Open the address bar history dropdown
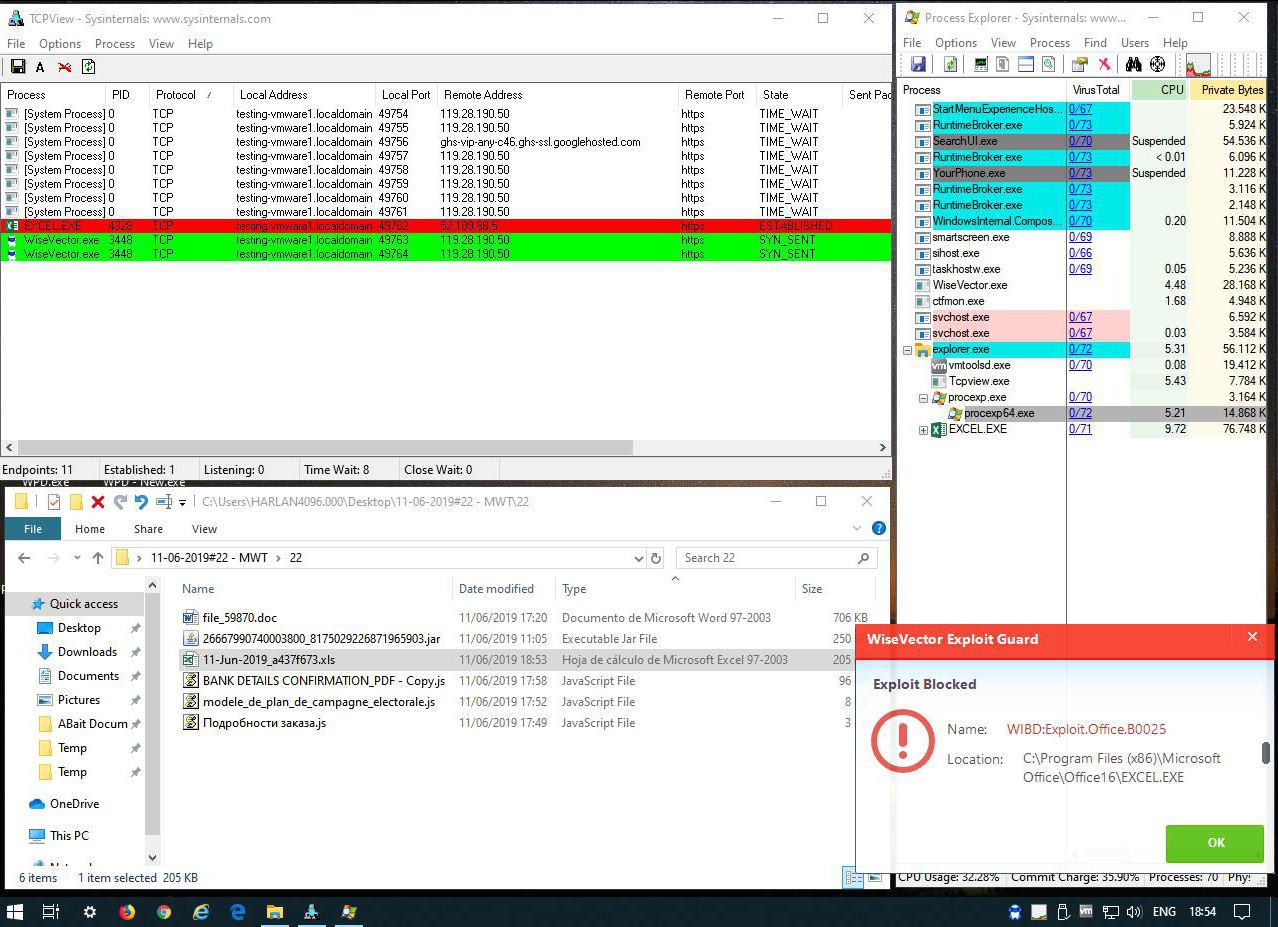 639,558
